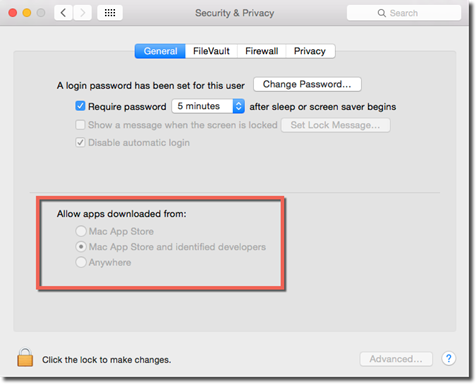Close the window using the red button
Screen dimensions: 476x384
(x=13, y=13)
